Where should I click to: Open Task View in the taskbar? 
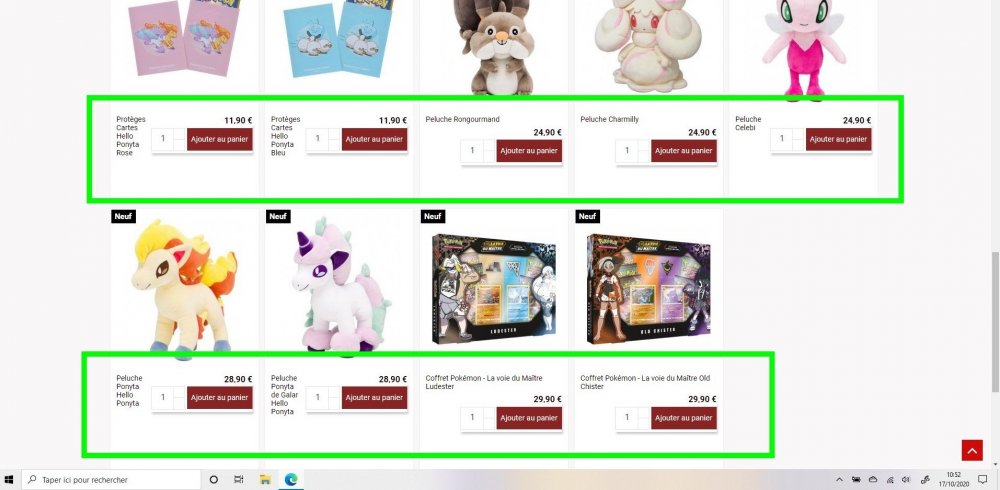tap(239, 479)
